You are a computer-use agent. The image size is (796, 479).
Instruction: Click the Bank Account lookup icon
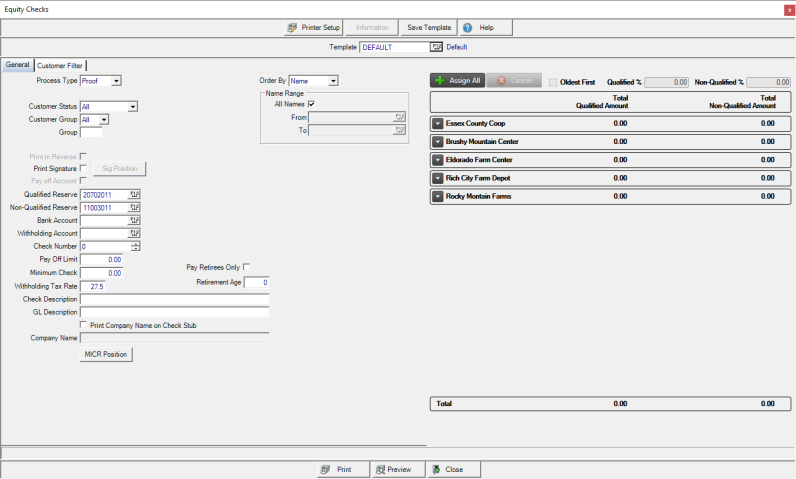point(135,220)
